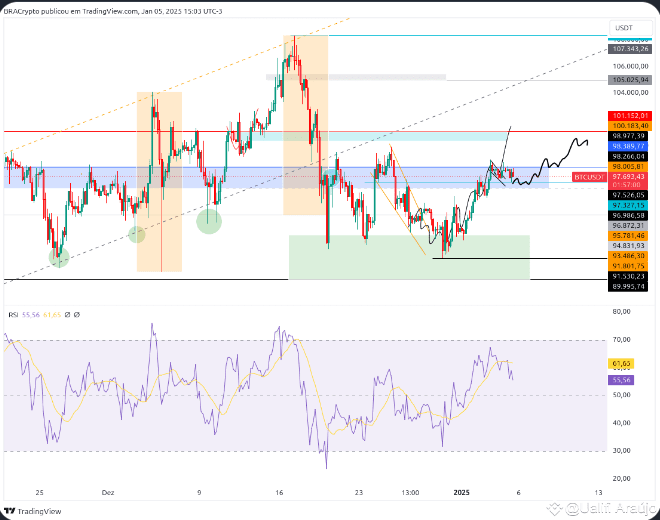Viewport: 660px width, 520px height.
Task: Click the Dez label on time axis
Action: [108, 493]
